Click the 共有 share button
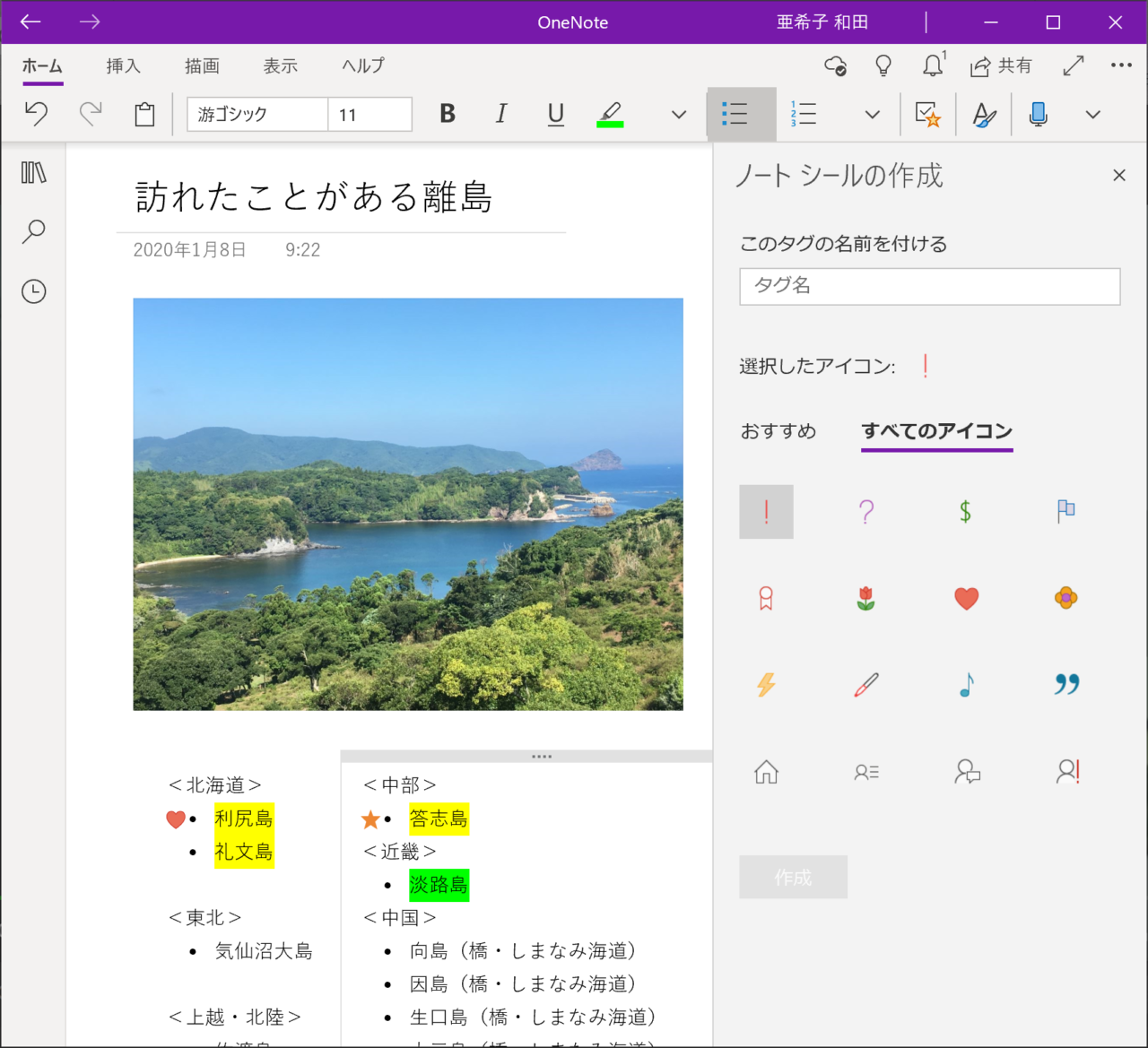 tap(1002, 65)
